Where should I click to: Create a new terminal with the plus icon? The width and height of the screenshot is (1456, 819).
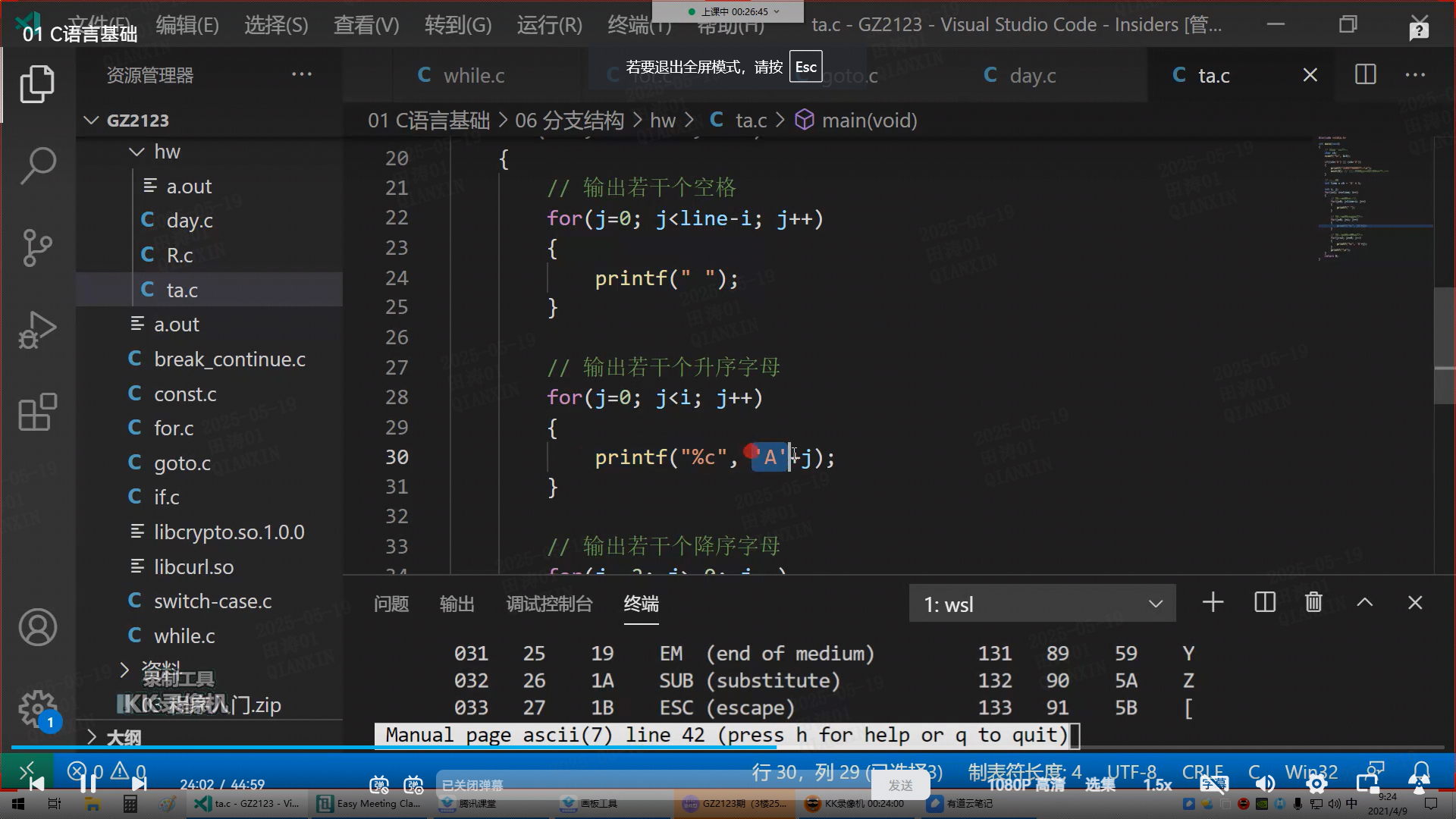1213,603
